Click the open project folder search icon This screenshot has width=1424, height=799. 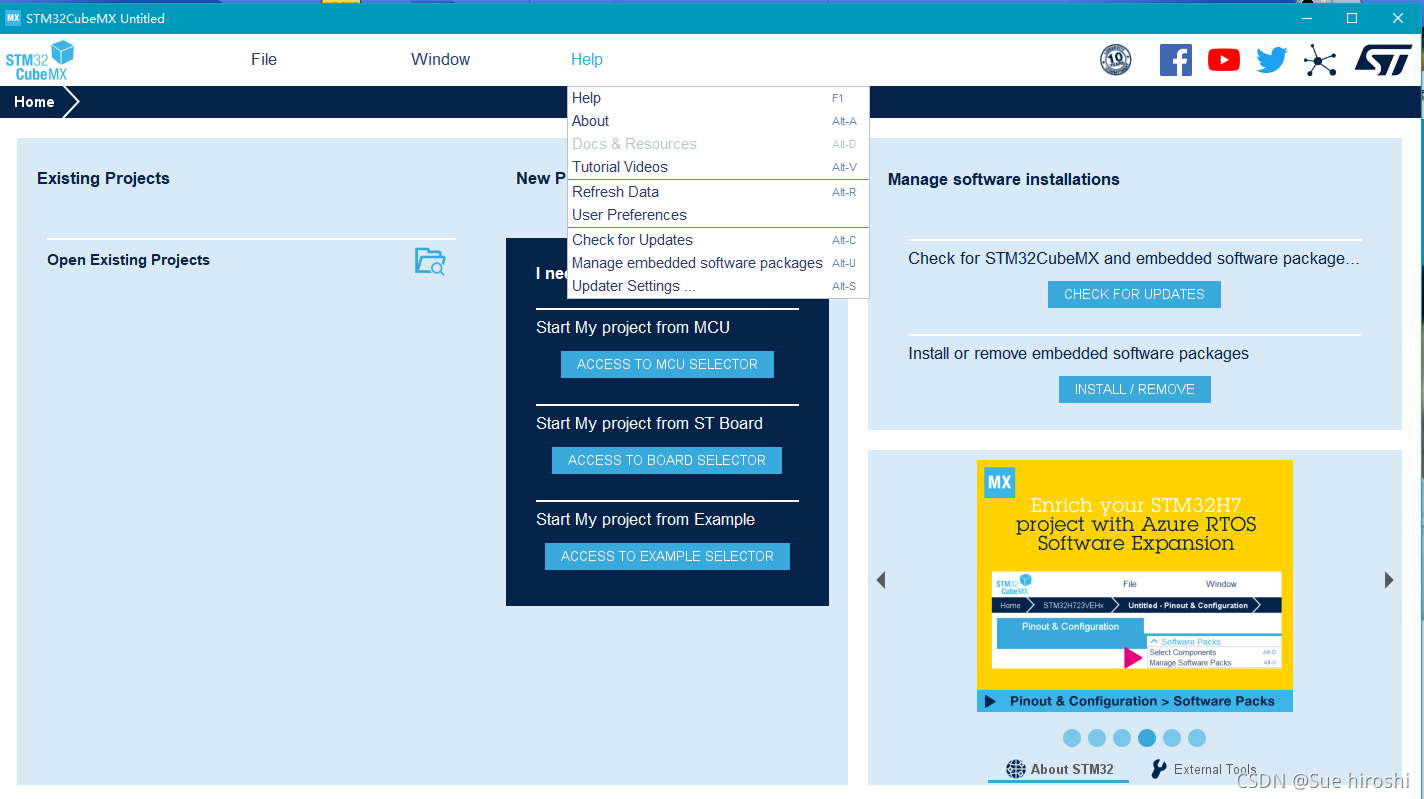430,261
